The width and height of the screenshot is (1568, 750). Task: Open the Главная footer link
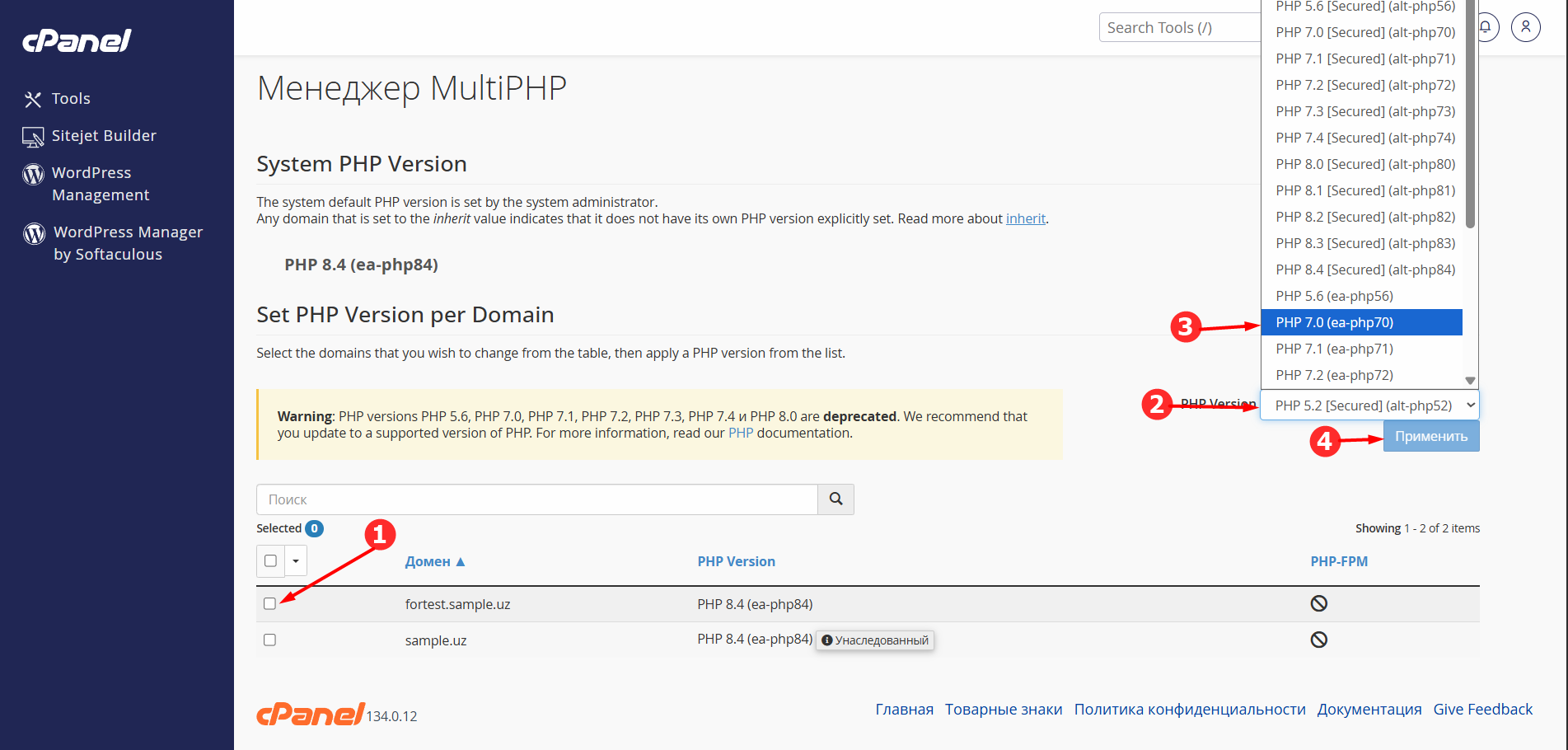904,710
